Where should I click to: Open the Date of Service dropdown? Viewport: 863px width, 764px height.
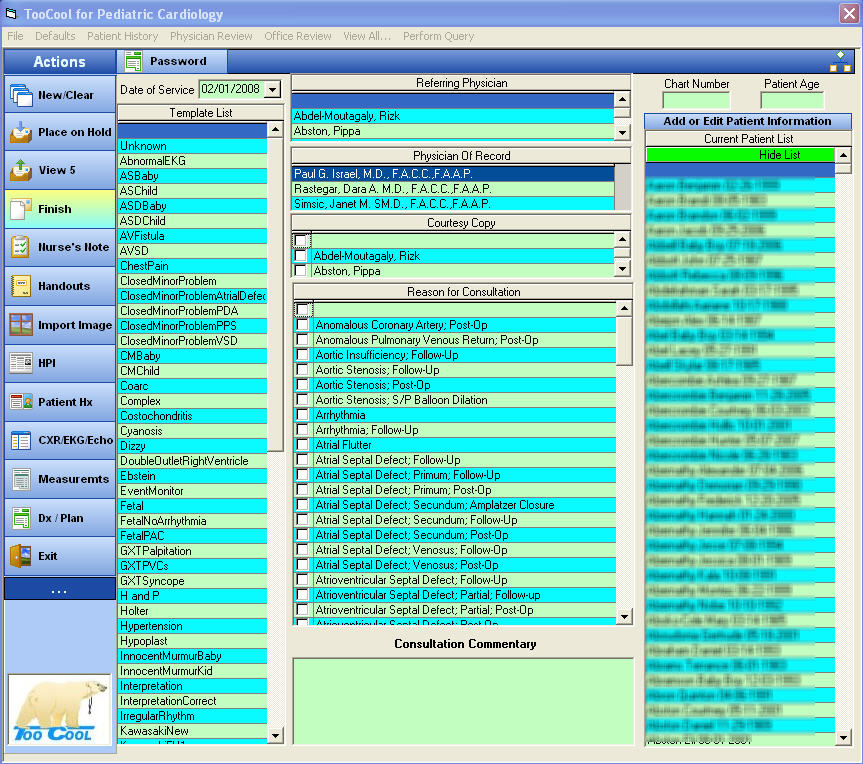272,89
